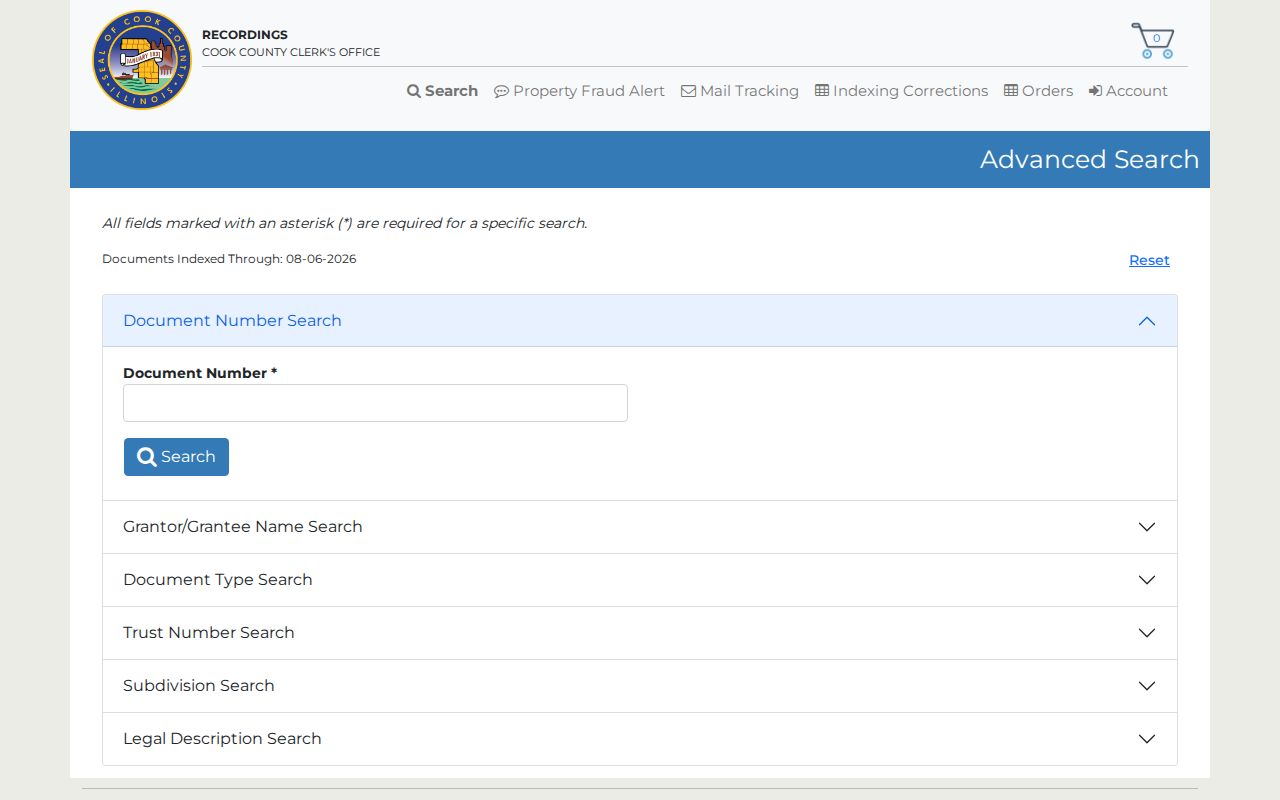Image resolution: width=1280 pixels, height=800 pixels.
Task: Open the Account menu link
Action: (x=1128, y=91)
